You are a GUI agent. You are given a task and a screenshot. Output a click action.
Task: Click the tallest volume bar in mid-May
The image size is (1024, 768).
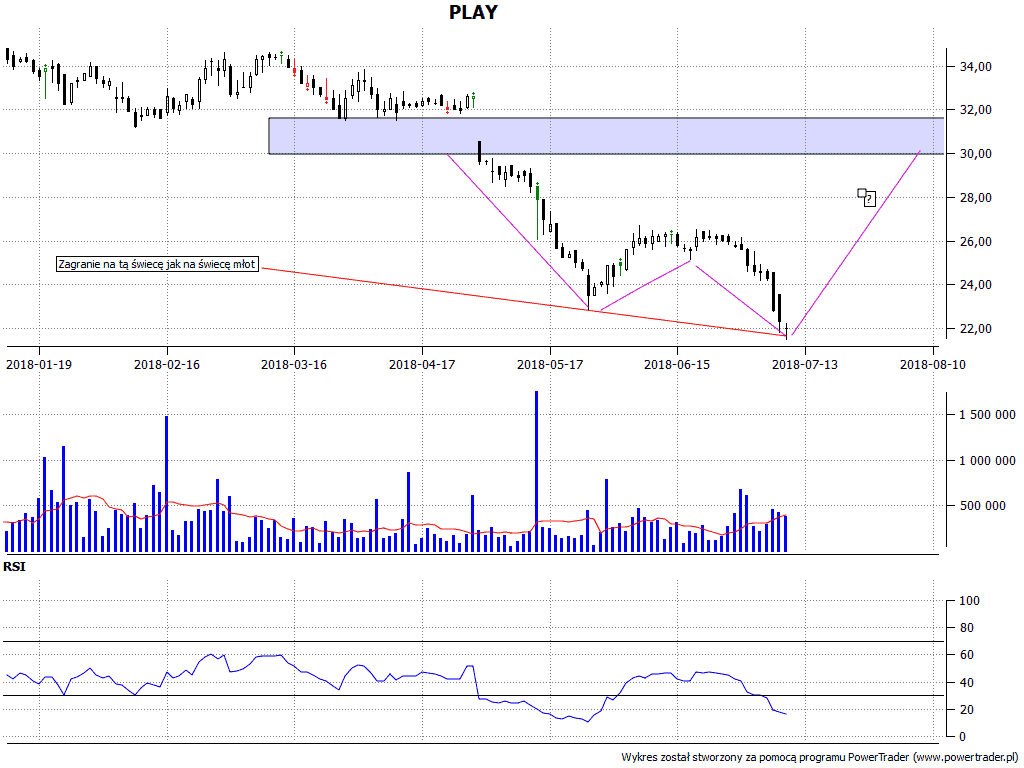pos(536,472)
